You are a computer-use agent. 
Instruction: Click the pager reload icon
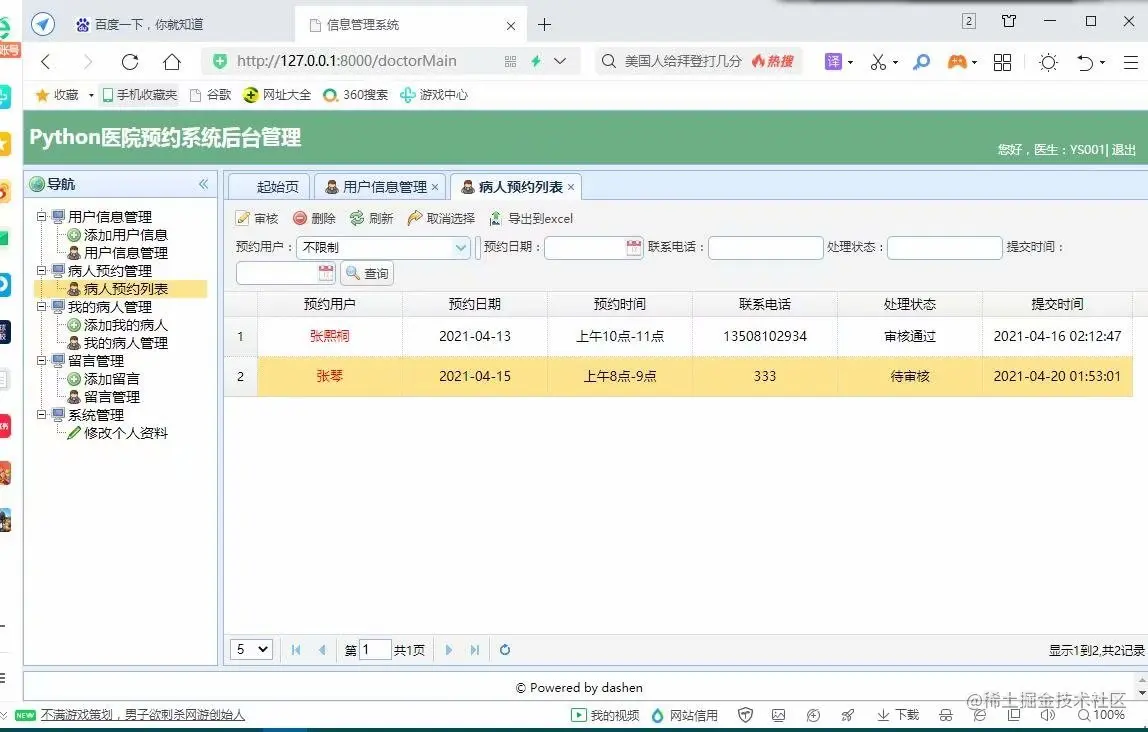click(x=504, y=649)
